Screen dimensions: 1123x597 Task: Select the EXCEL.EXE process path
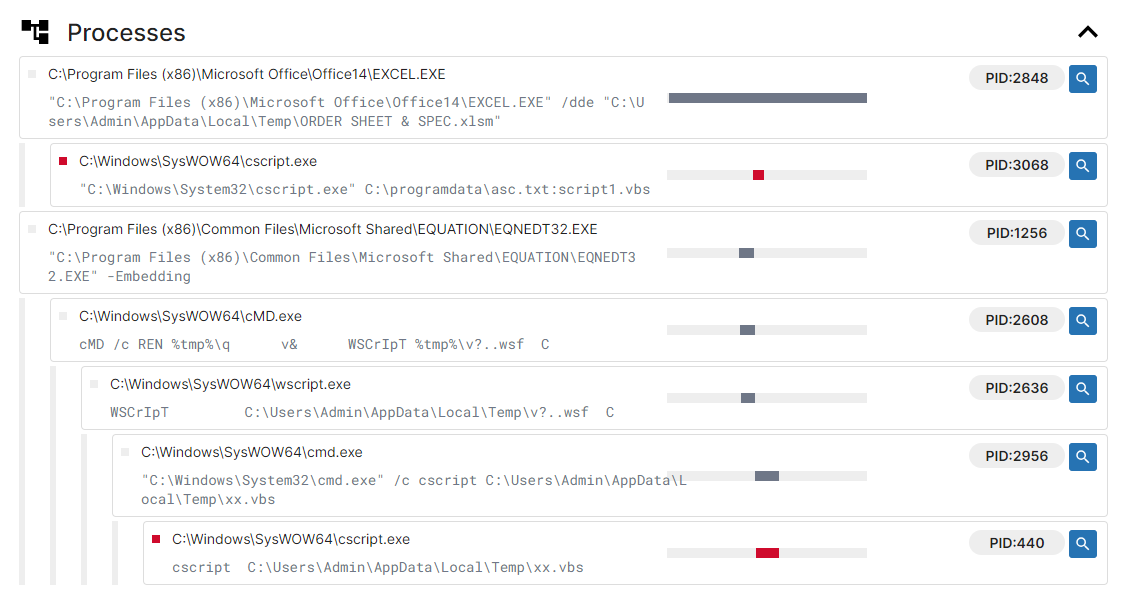[246, 74]
